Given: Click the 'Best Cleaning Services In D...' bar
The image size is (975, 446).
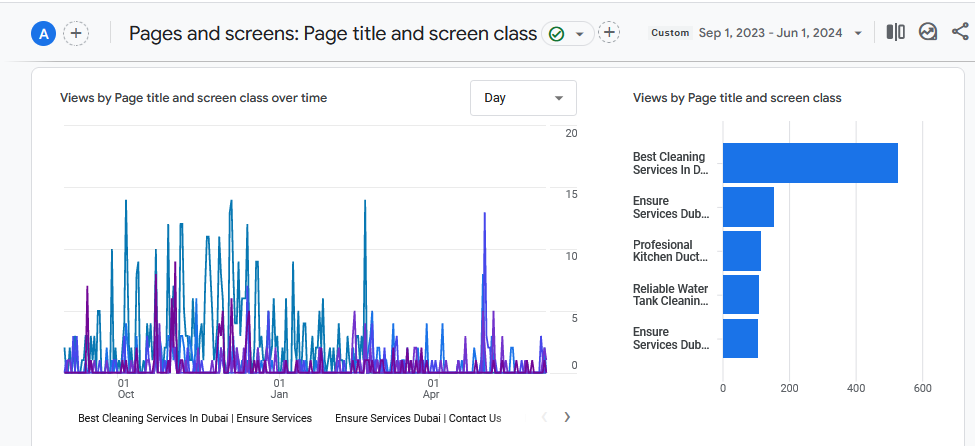Looking at the screenshot, I should click(x=809, y=163).
